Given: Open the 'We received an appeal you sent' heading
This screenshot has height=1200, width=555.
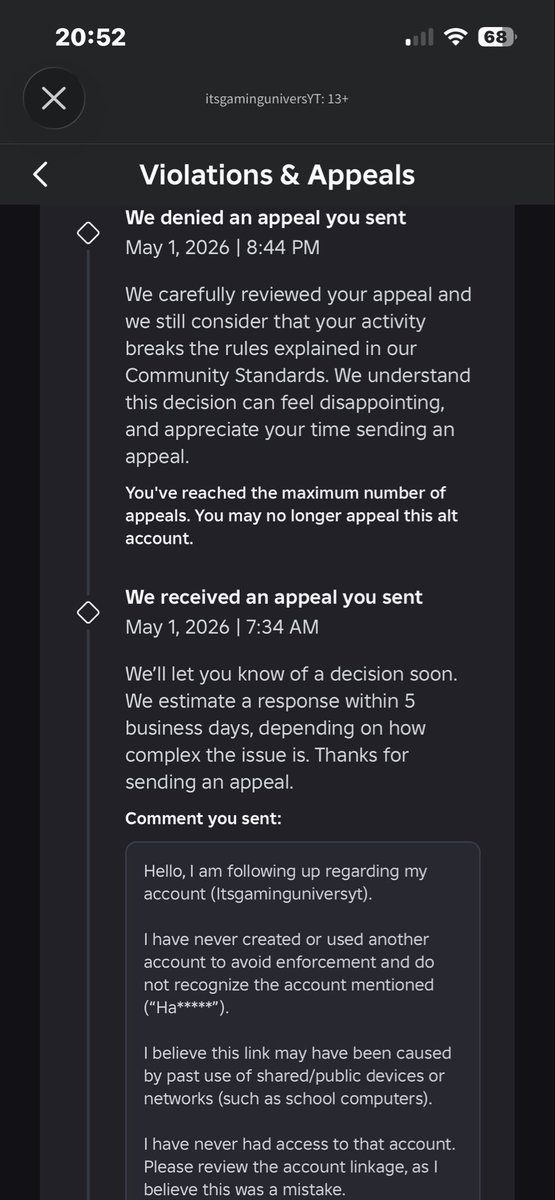Looking at the screenshot, I should pyautogui.click(x=274, y=597).
